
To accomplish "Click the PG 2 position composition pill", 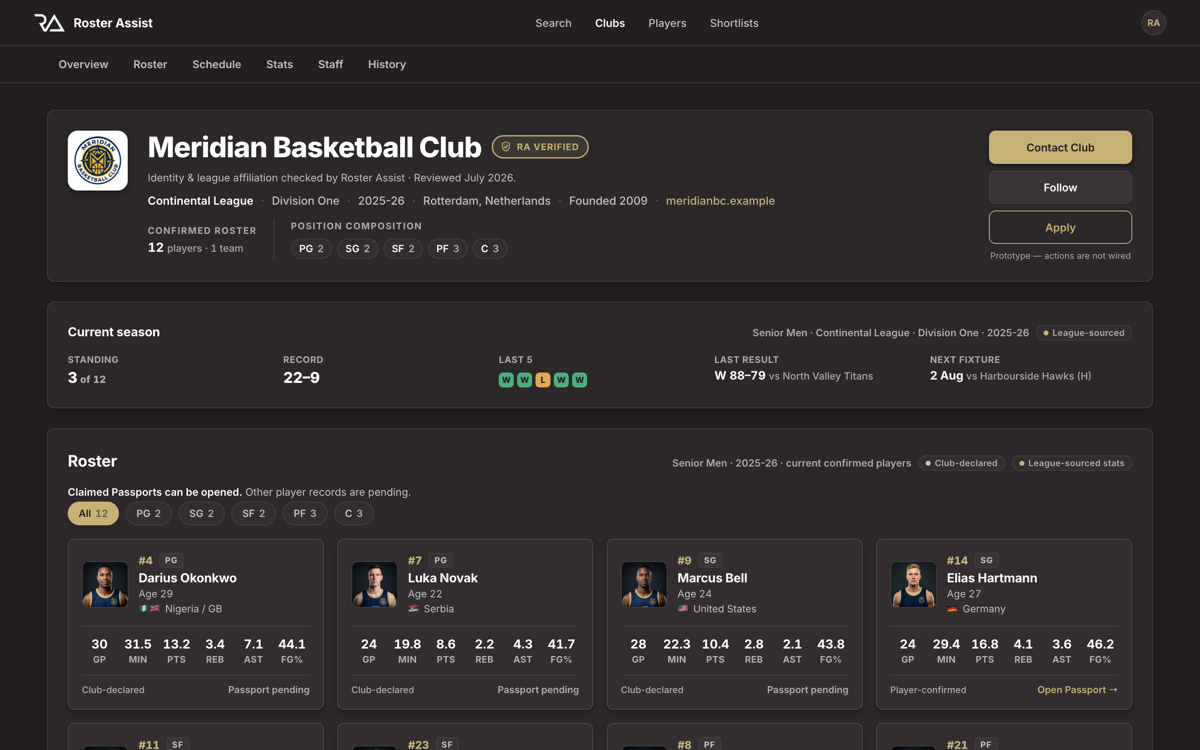I will coord(311,249).
